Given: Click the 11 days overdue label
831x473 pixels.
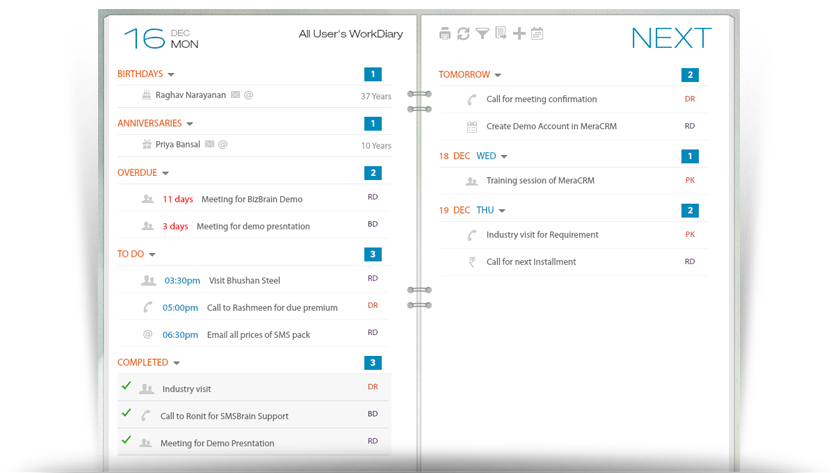Looking at the screenshot, I should click(x=178, y=199).
